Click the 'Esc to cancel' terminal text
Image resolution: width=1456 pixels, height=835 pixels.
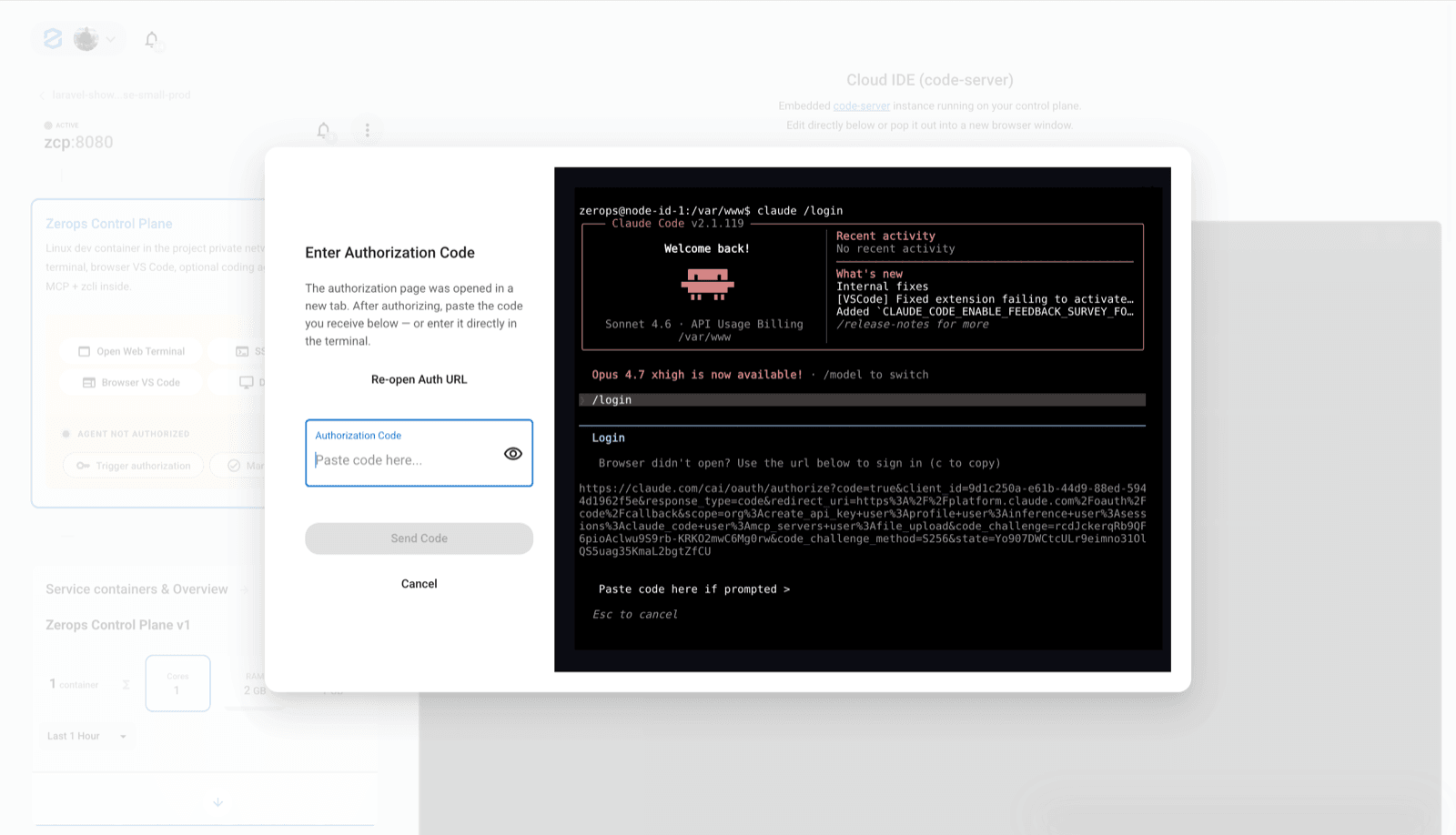(635, 615)
